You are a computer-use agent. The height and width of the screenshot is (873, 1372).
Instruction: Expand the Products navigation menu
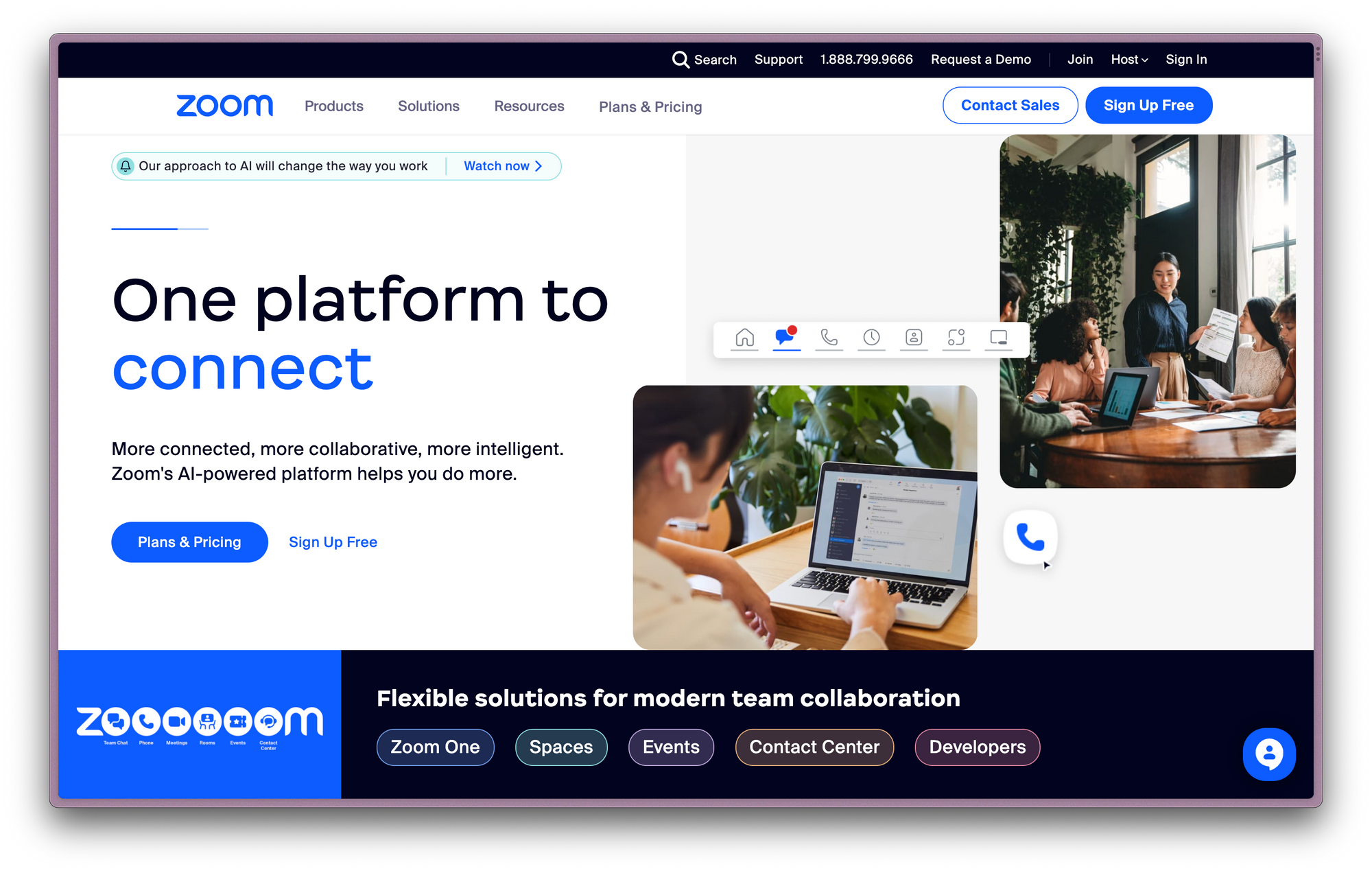[x=335, y=105]
